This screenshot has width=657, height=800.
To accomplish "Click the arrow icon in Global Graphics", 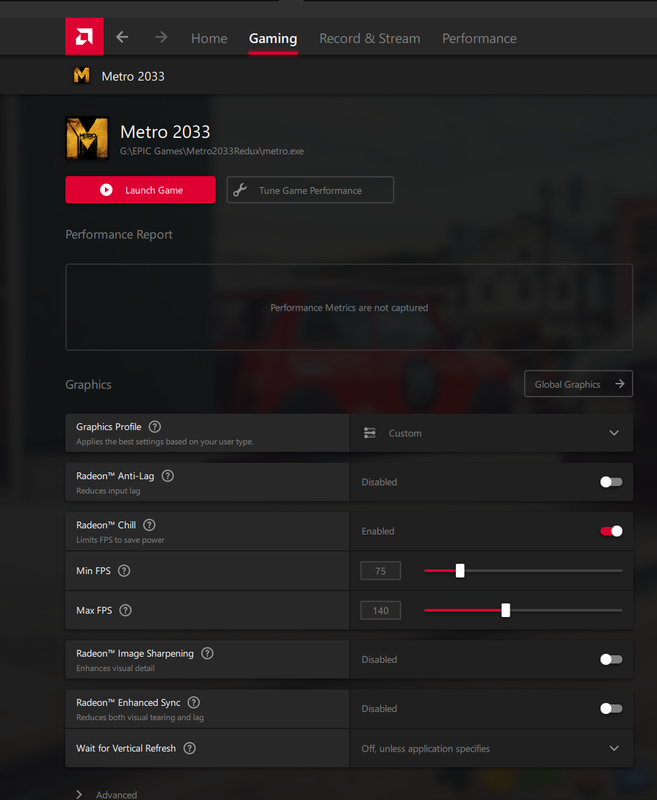I will [x=620, y=384].
